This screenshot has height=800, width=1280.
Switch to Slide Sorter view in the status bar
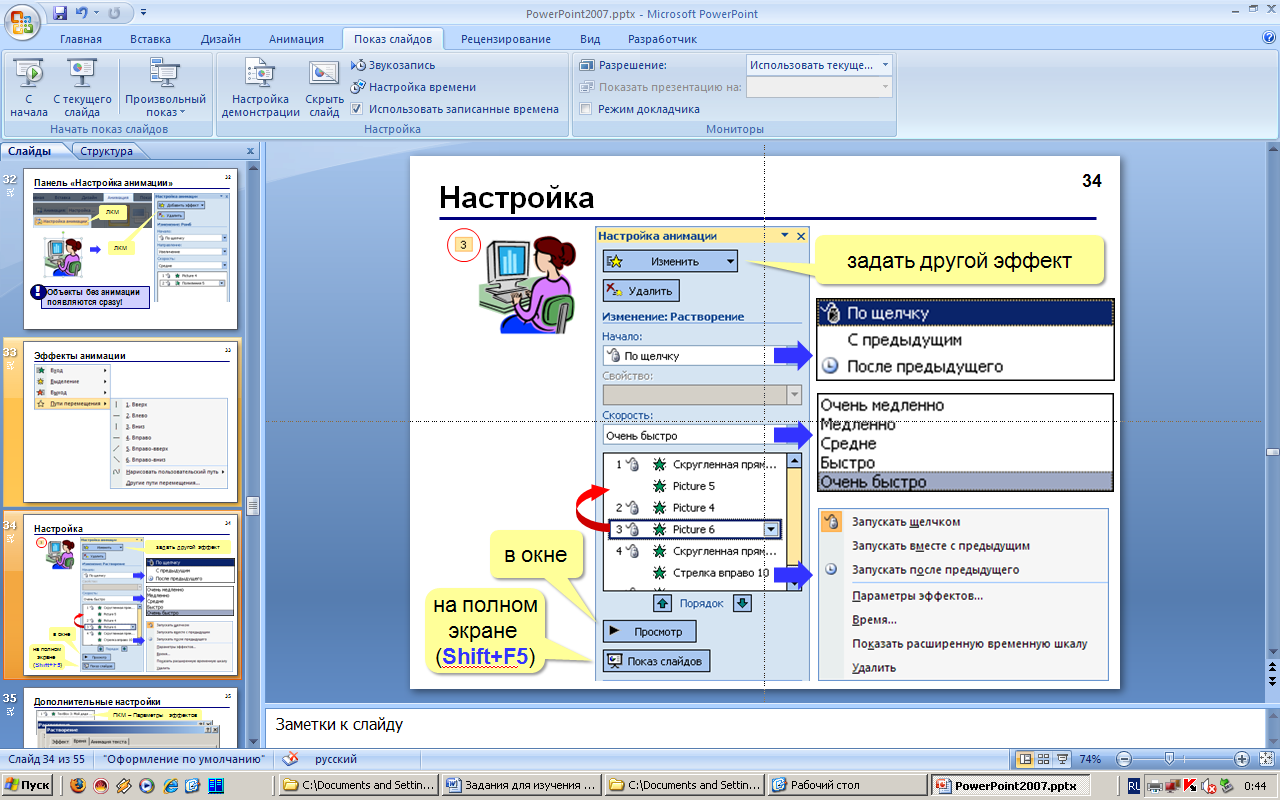click(x=1043, y=759)
